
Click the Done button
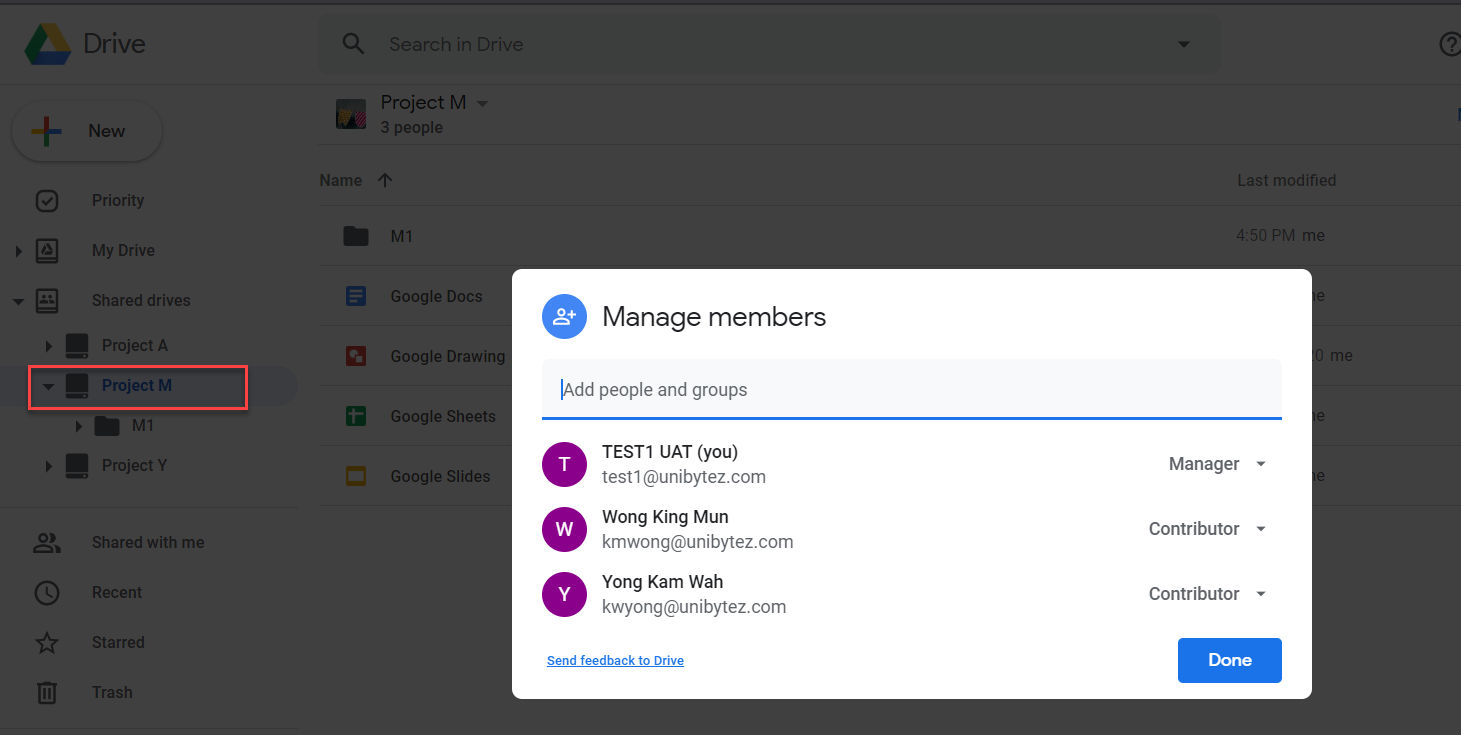click(x=1229, y=660)
